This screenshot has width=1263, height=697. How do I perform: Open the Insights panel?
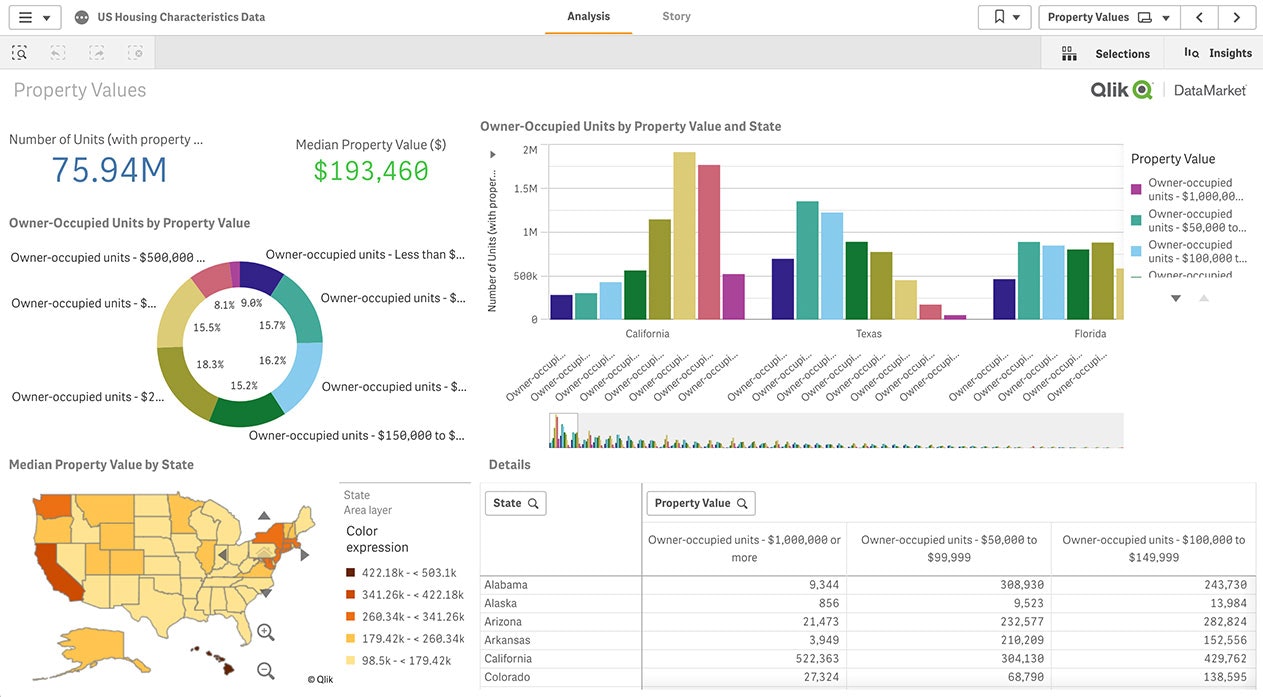[x=1217, y=53]
